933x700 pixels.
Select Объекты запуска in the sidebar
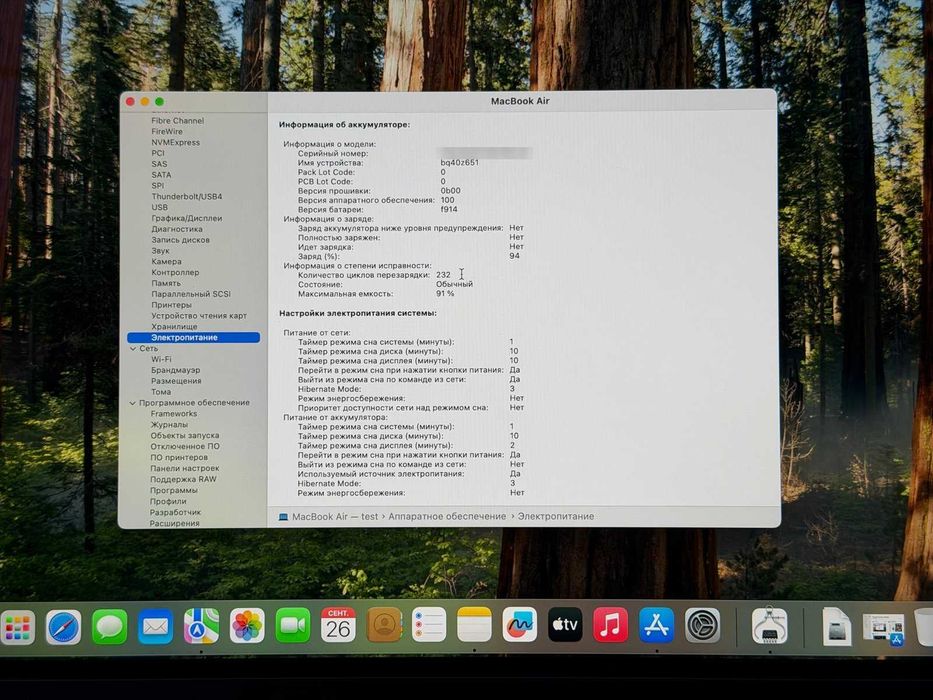[184, 436]
